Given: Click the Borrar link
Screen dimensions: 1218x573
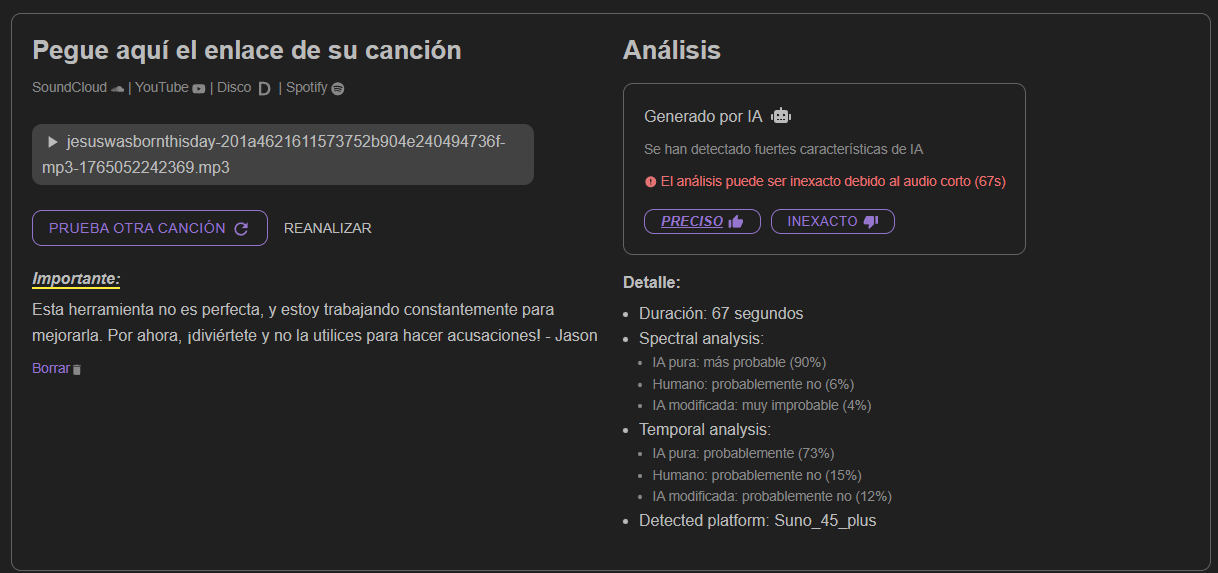Looking at the screenshot, I should [x=51, y=368].
